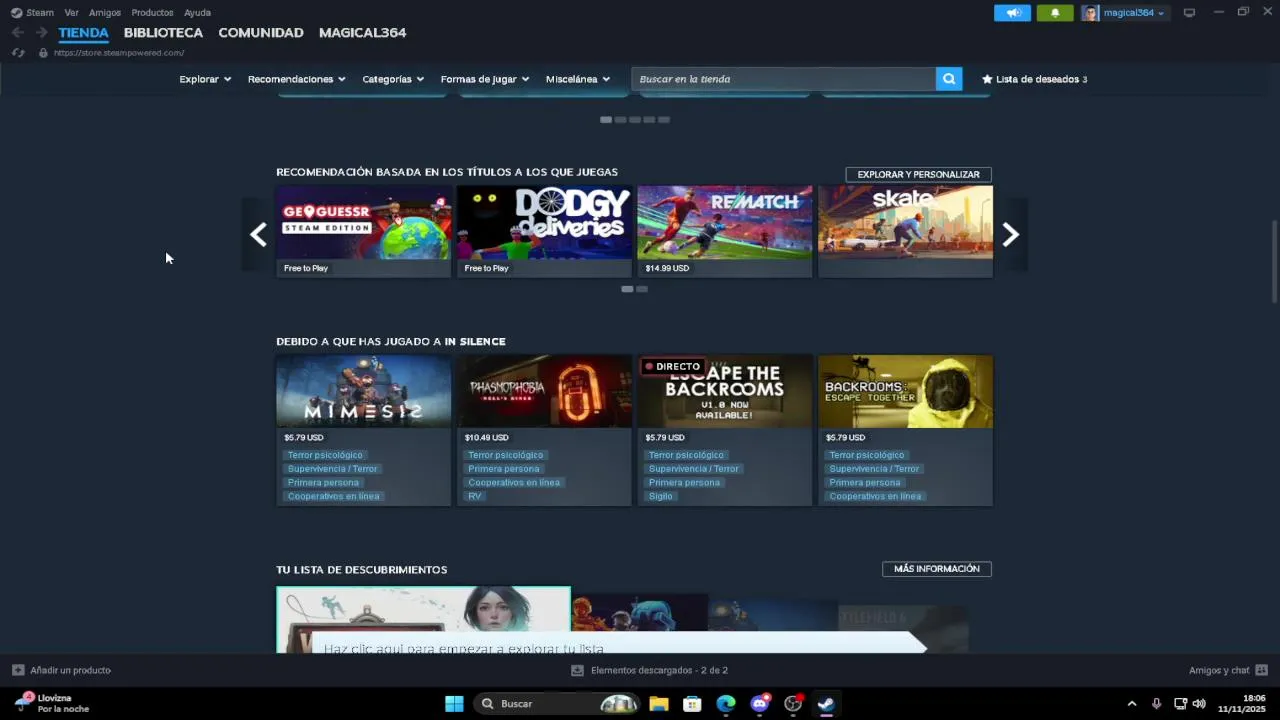Open the Productos menu
Screen dimensions: 1280x720
(x=152, y=13)
